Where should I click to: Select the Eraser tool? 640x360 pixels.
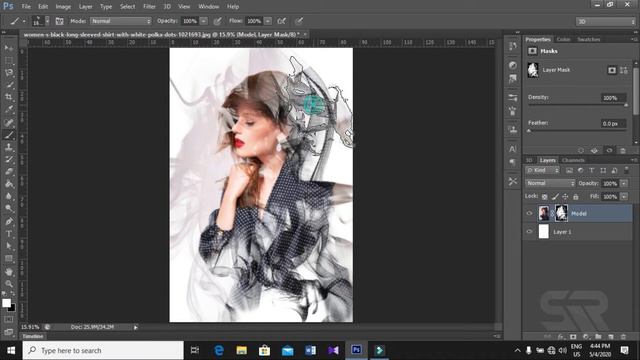click(x=9, y=171)
